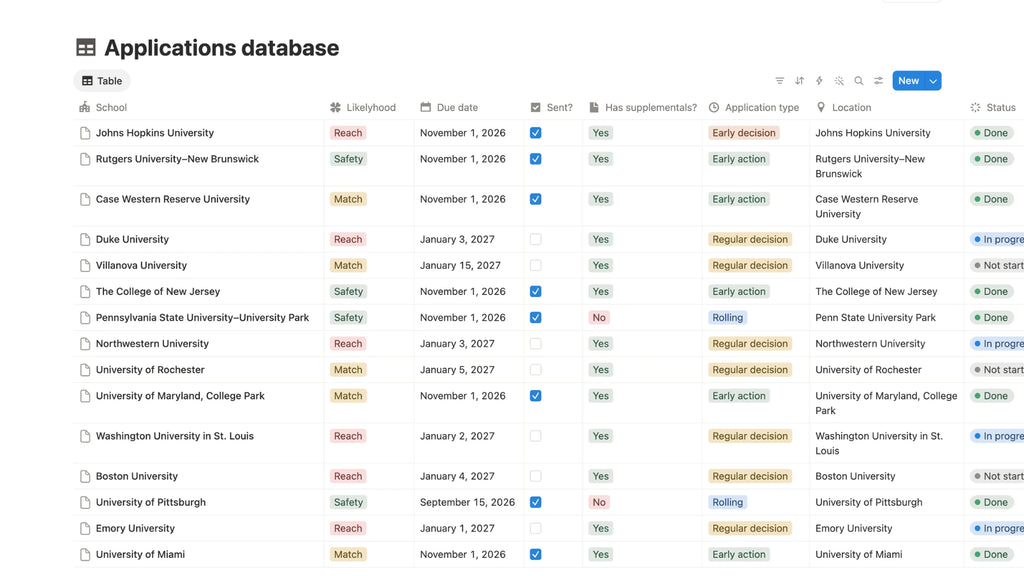Image resolution: width=1024 pixels, height=576 pixels.
Task: Check Sent box for Northwestern University
Action: 536,344
